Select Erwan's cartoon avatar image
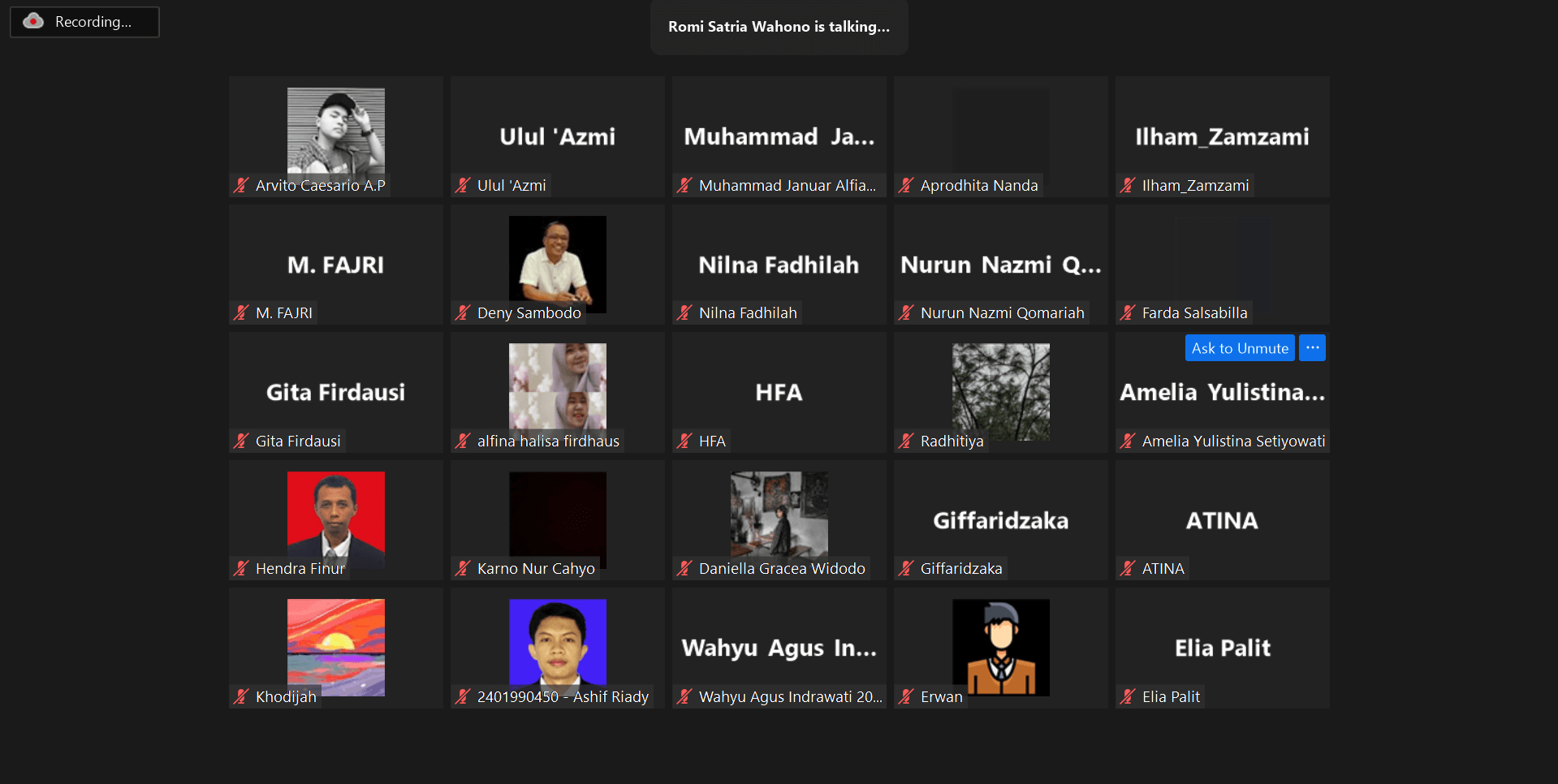The image size is (1558, 784). point(1000,645)
